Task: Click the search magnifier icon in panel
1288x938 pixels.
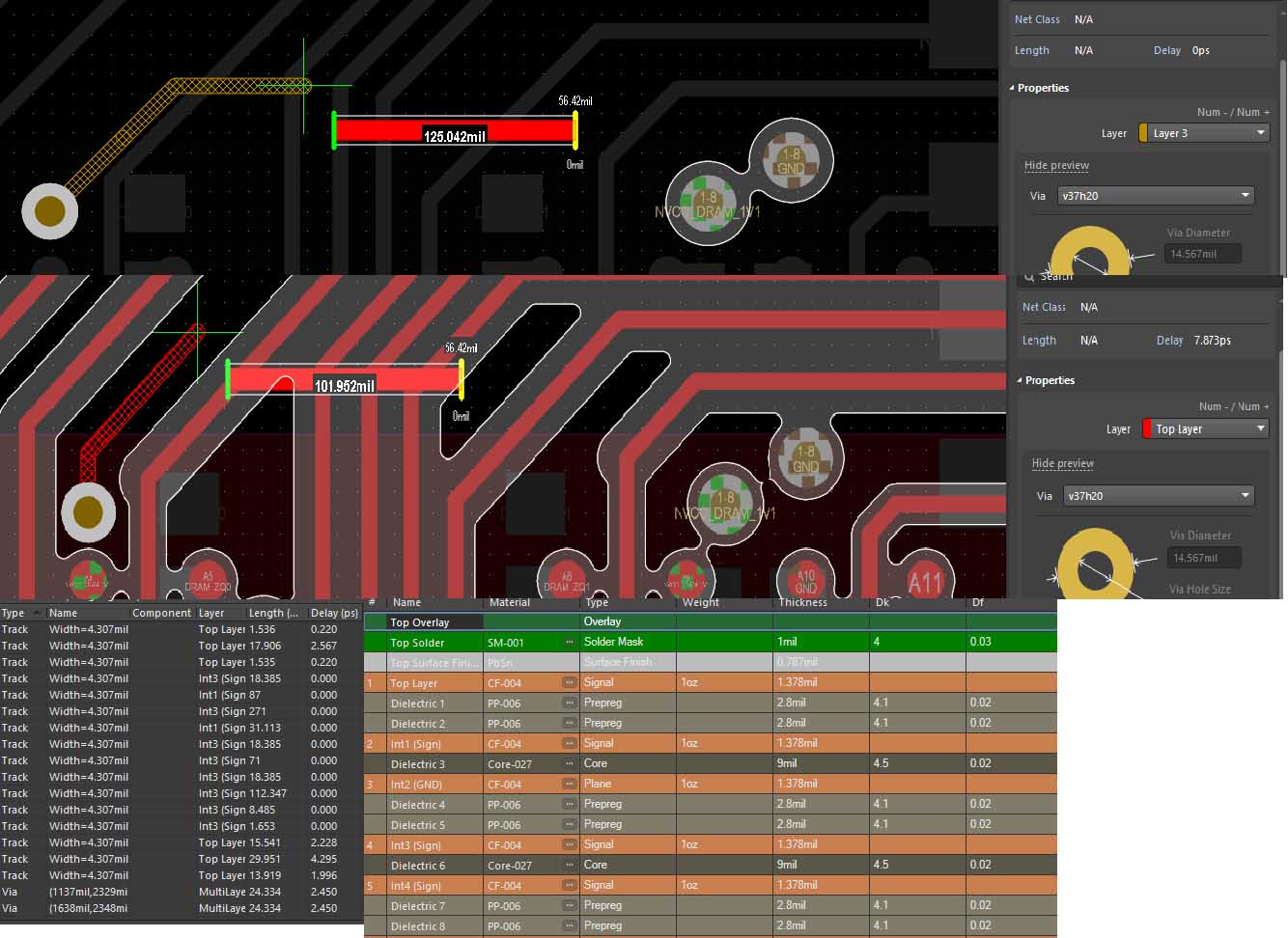Action: 1029,277
